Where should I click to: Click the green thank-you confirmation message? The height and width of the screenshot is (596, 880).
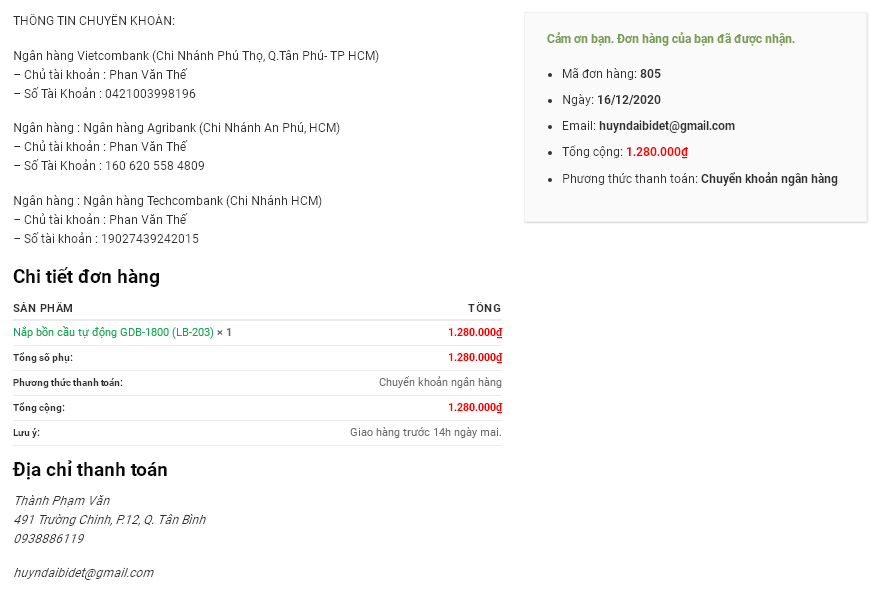point(670,39)
